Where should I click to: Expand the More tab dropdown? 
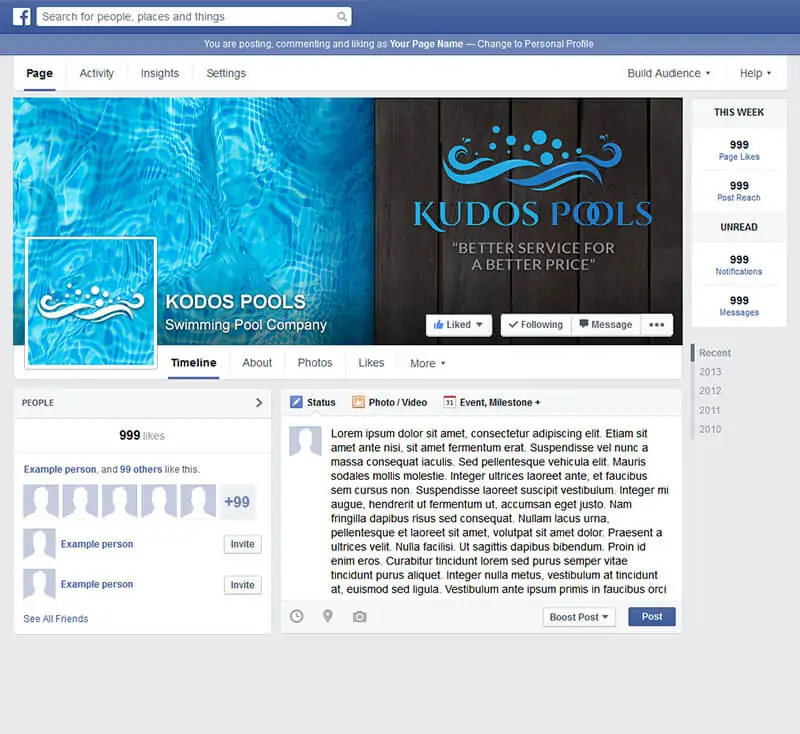click(x=427, y=363)
